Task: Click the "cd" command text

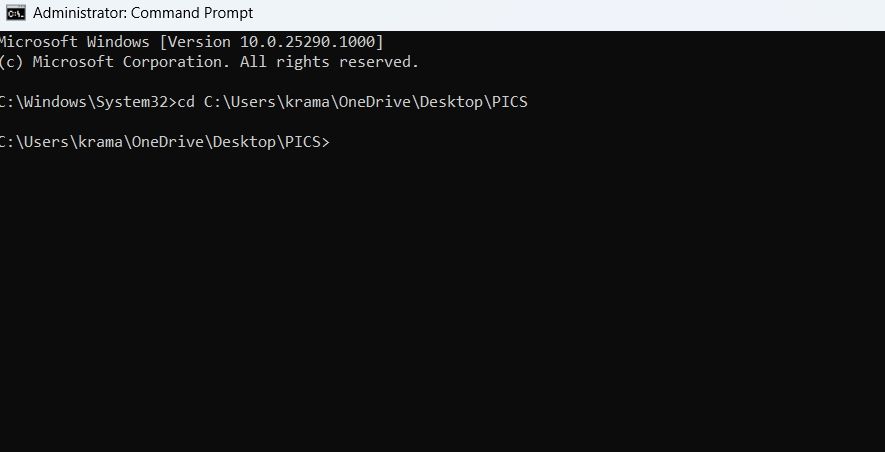Action: (185, 102)
